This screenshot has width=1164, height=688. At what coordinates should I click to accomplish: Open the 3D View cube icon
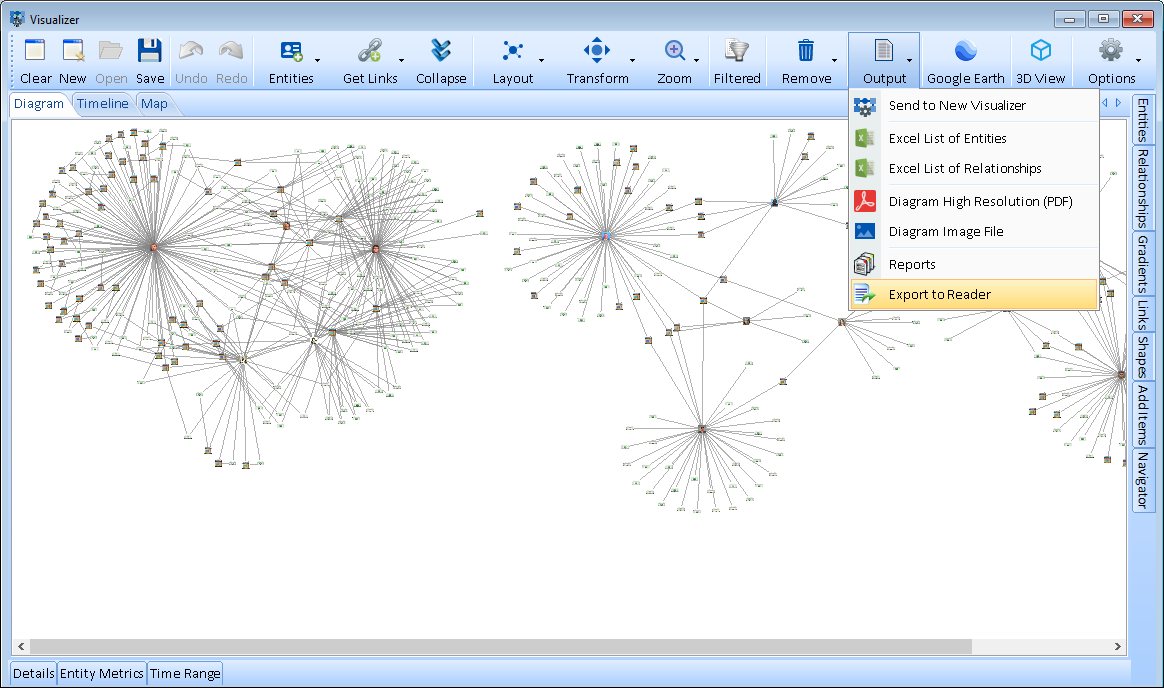tap(1041, 50)
